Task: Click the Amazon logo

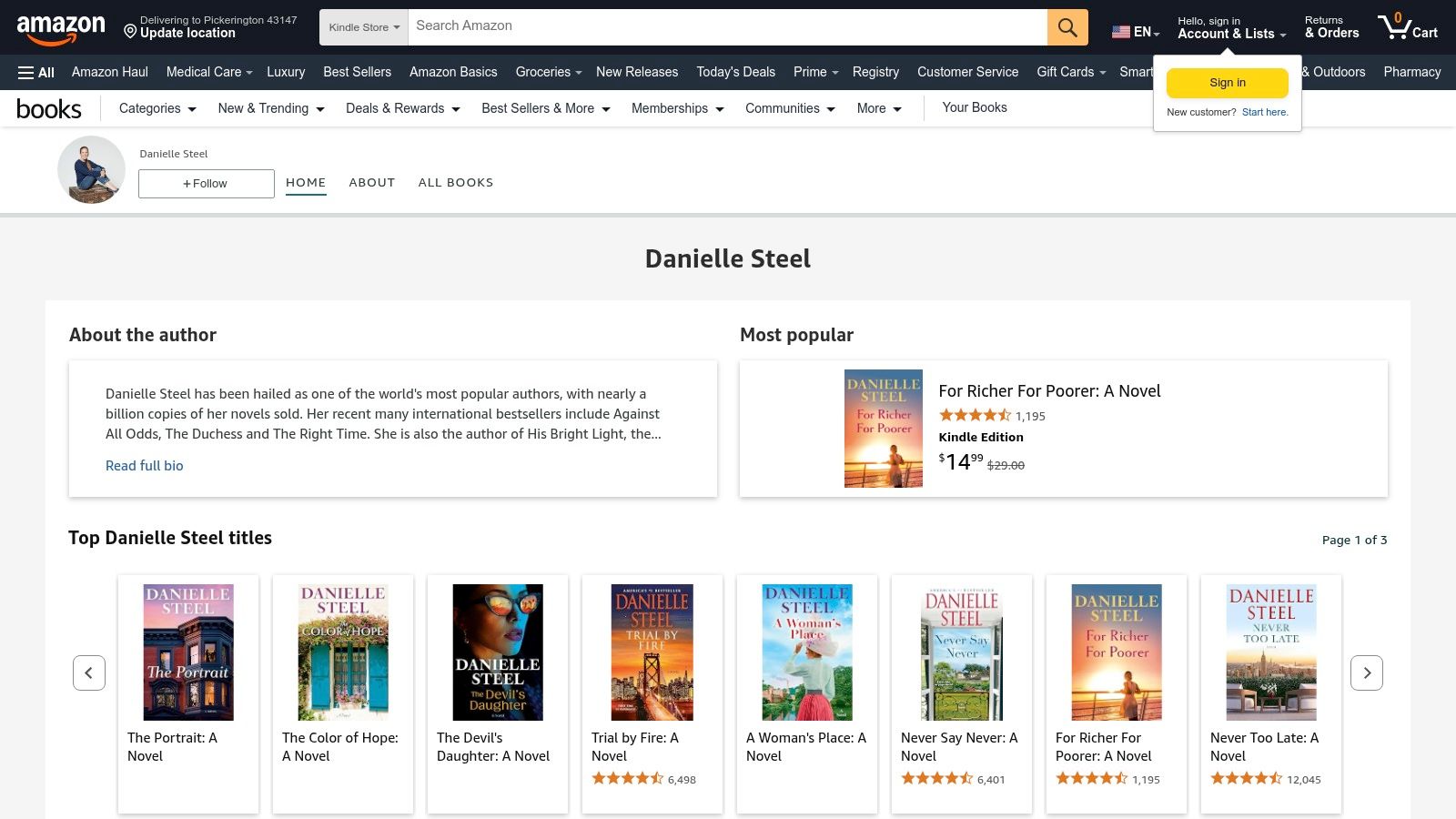Action: pyautogui.click(x=61, y=28)
